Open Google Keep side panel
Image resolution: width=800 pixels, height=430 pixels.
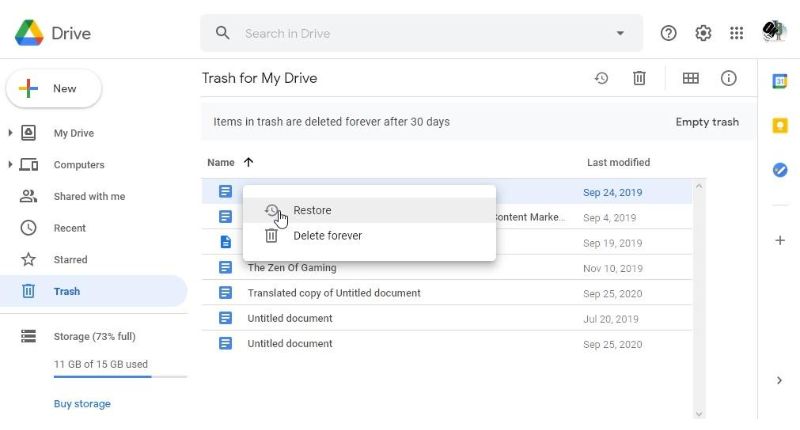[x=780, y=125]
